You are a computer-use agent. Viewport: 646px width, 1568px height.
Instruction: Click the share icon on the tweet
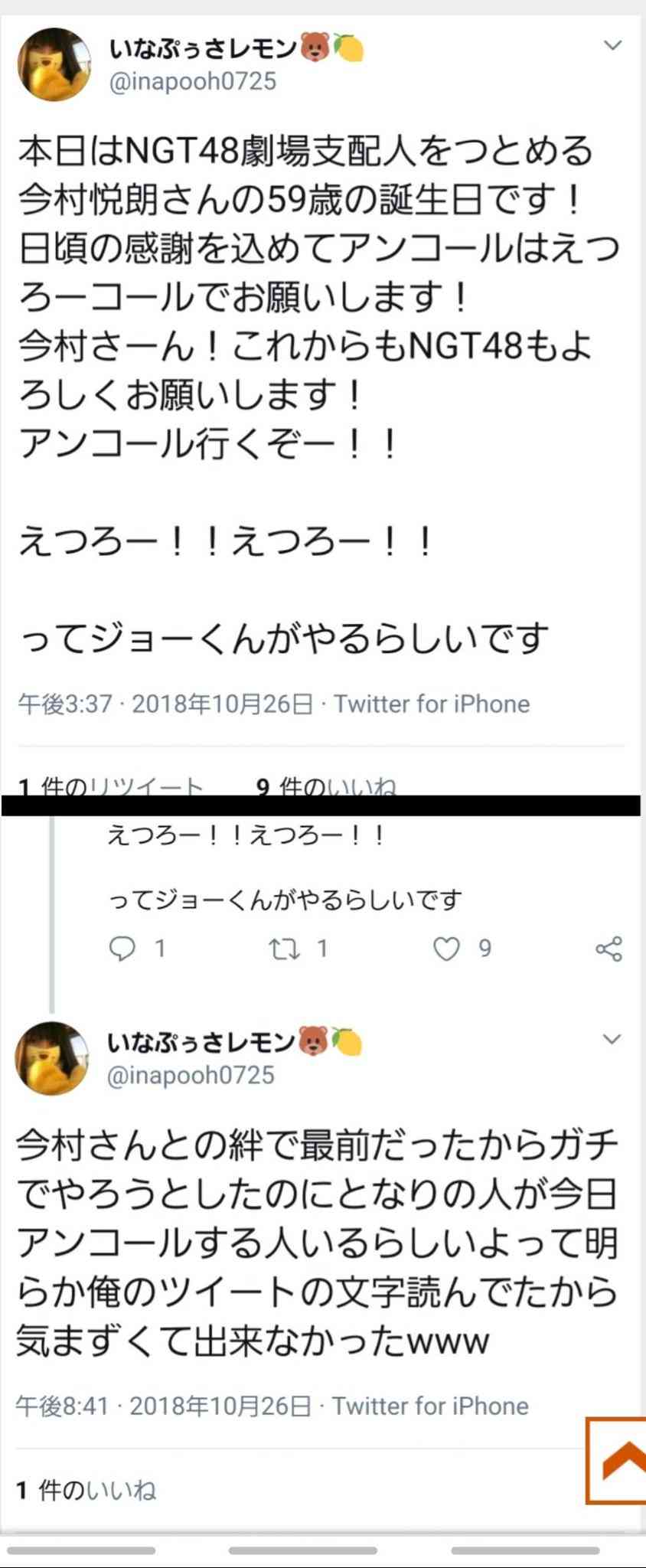point(608,949)
